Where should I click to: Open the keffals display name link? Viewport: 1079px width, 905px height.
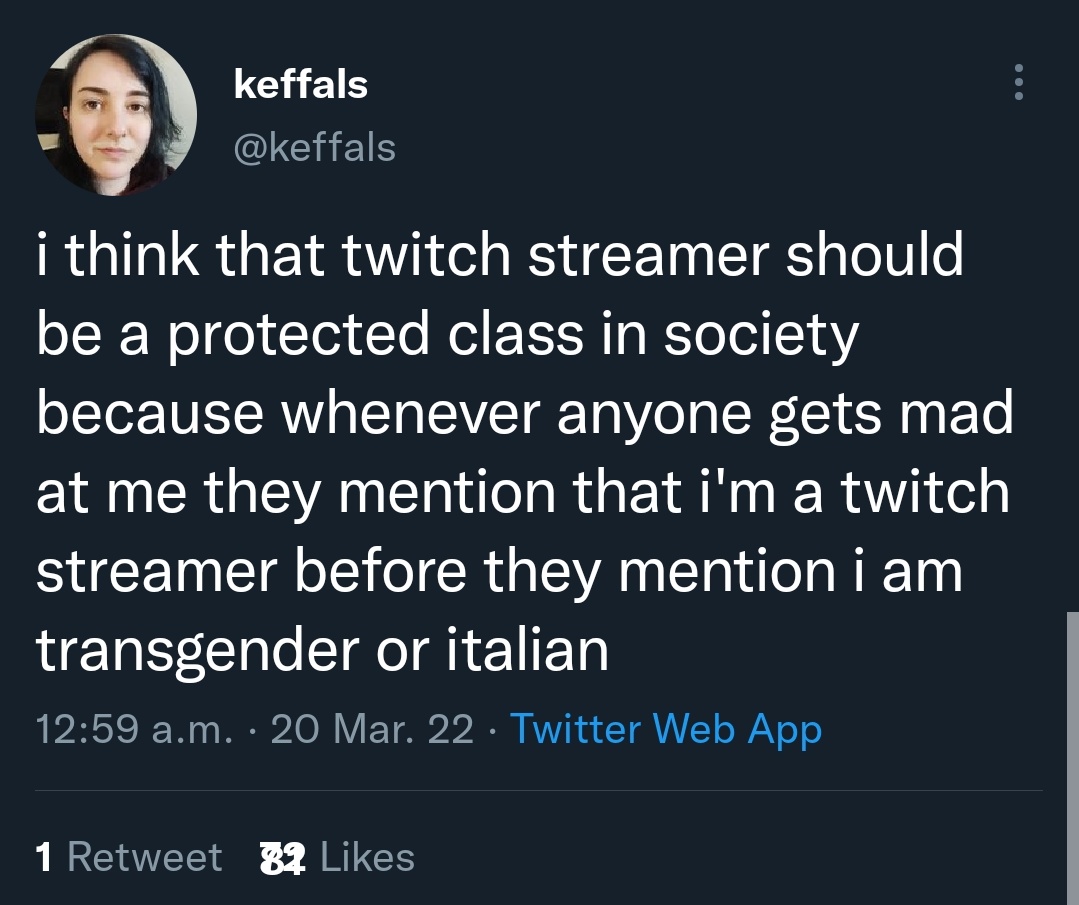pyautogui.click(x=300, y=85)
